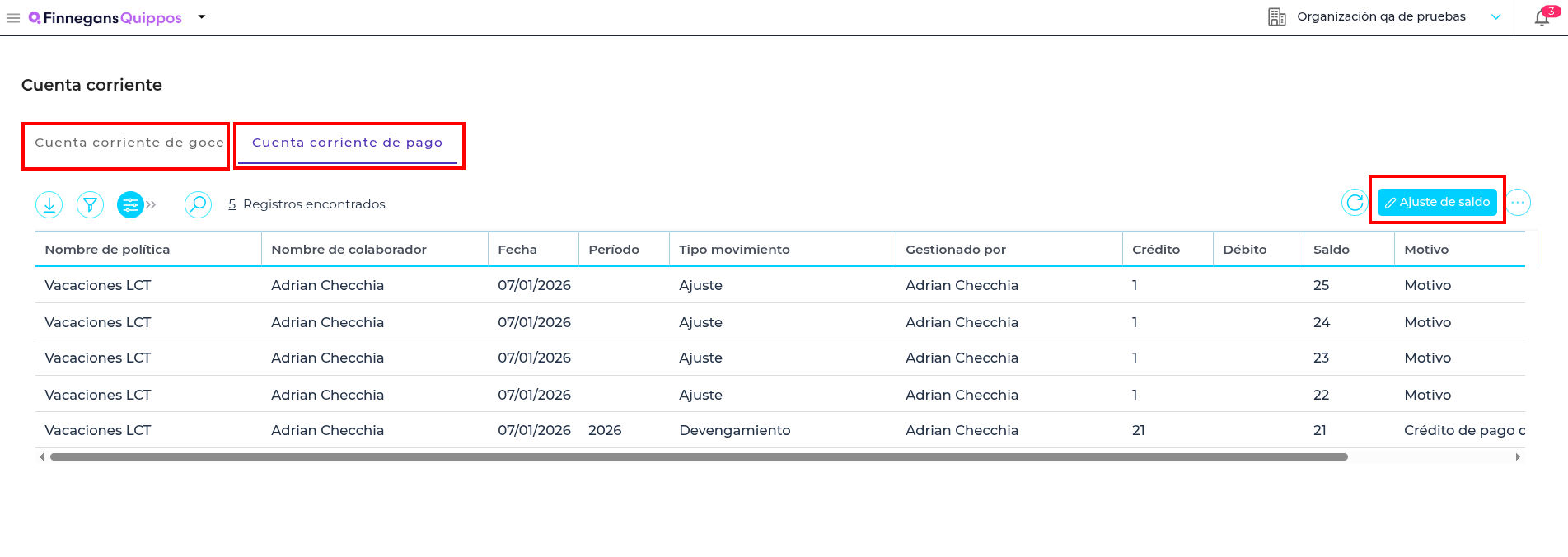Click the organization building icon
The width and height of the screenshot is (1568, 557).
coord(1276,17)
